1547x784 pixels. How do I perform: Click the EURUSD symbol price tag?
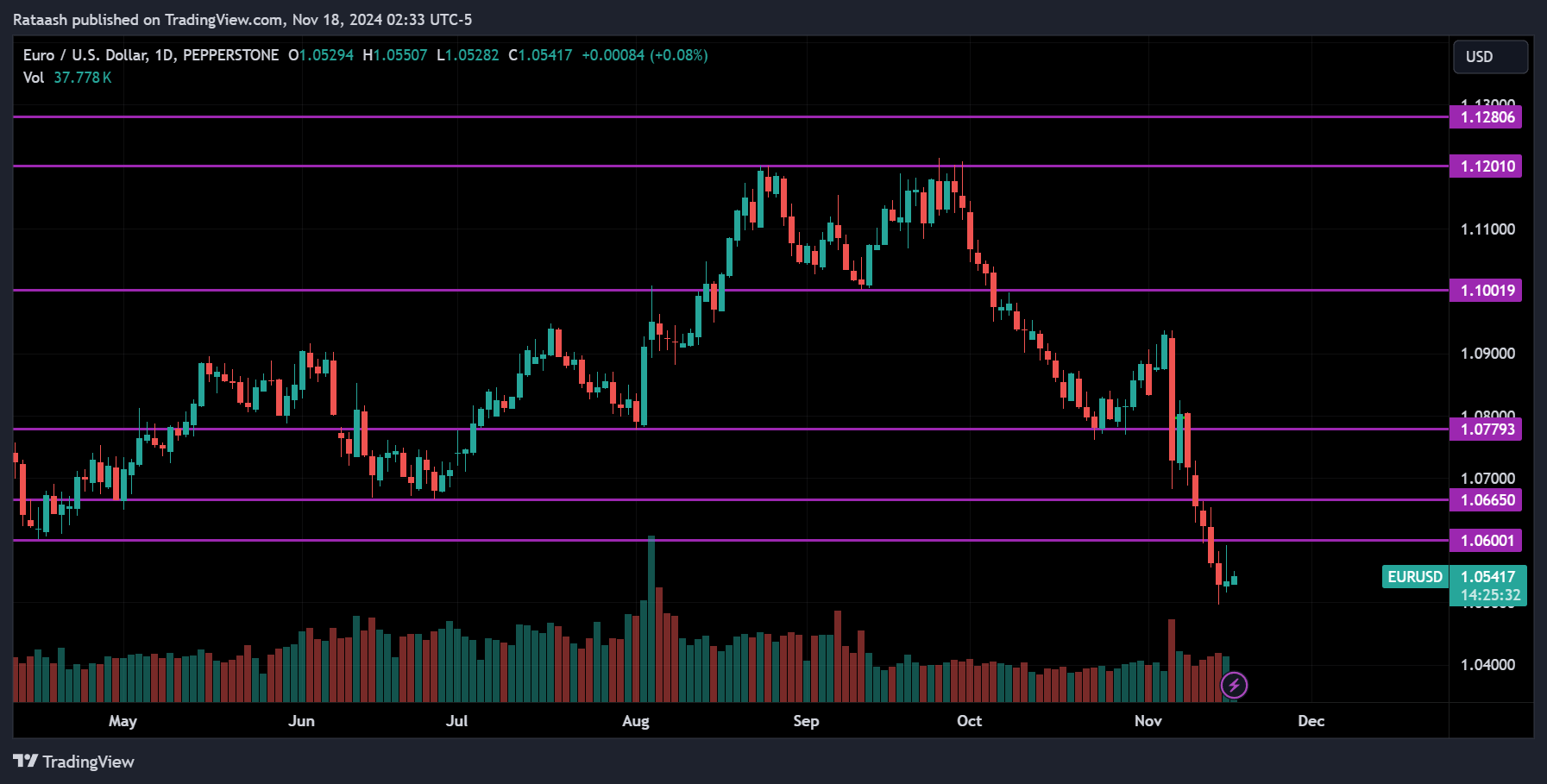tap(1415, 577)
